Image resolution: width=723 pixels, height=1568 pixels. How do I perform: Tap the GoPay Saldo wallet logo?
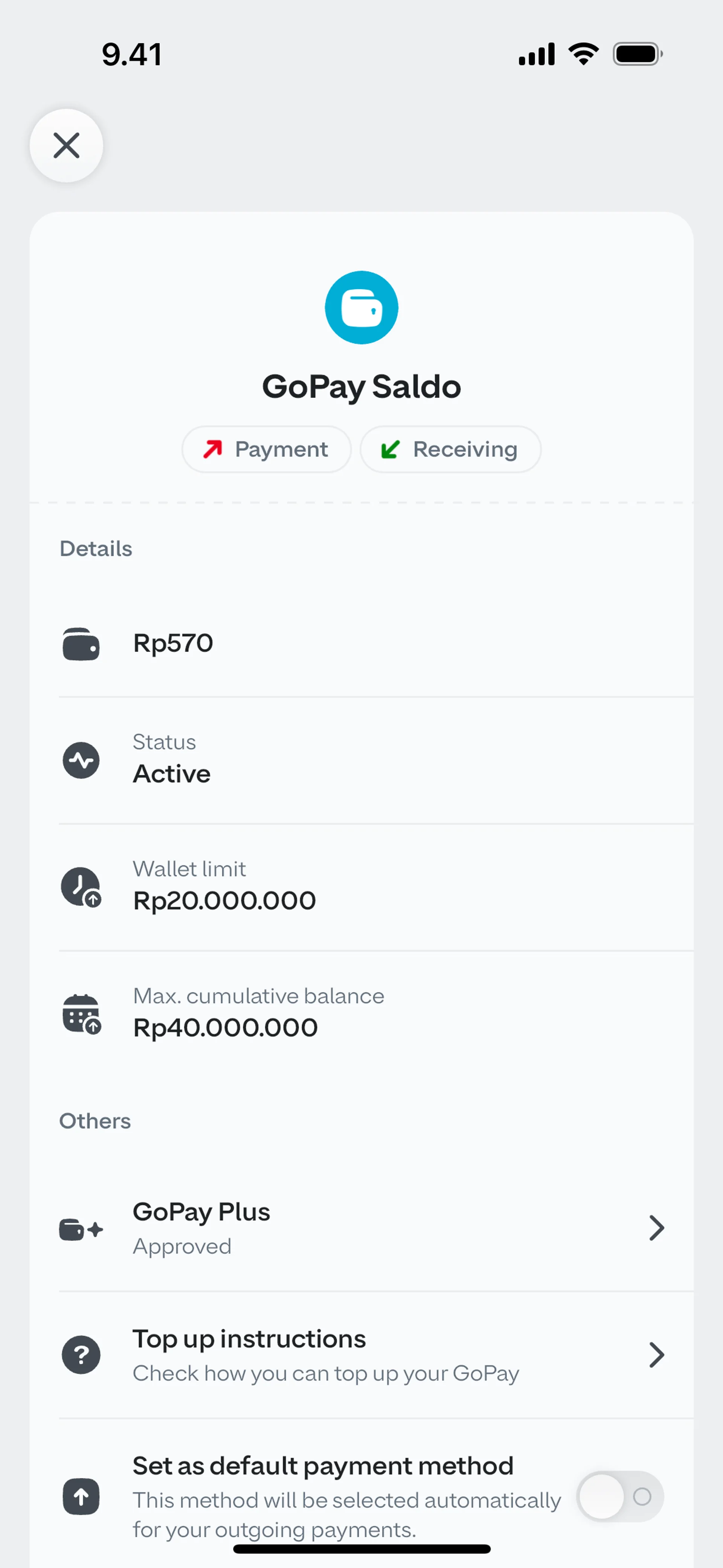tap(361, 307)
